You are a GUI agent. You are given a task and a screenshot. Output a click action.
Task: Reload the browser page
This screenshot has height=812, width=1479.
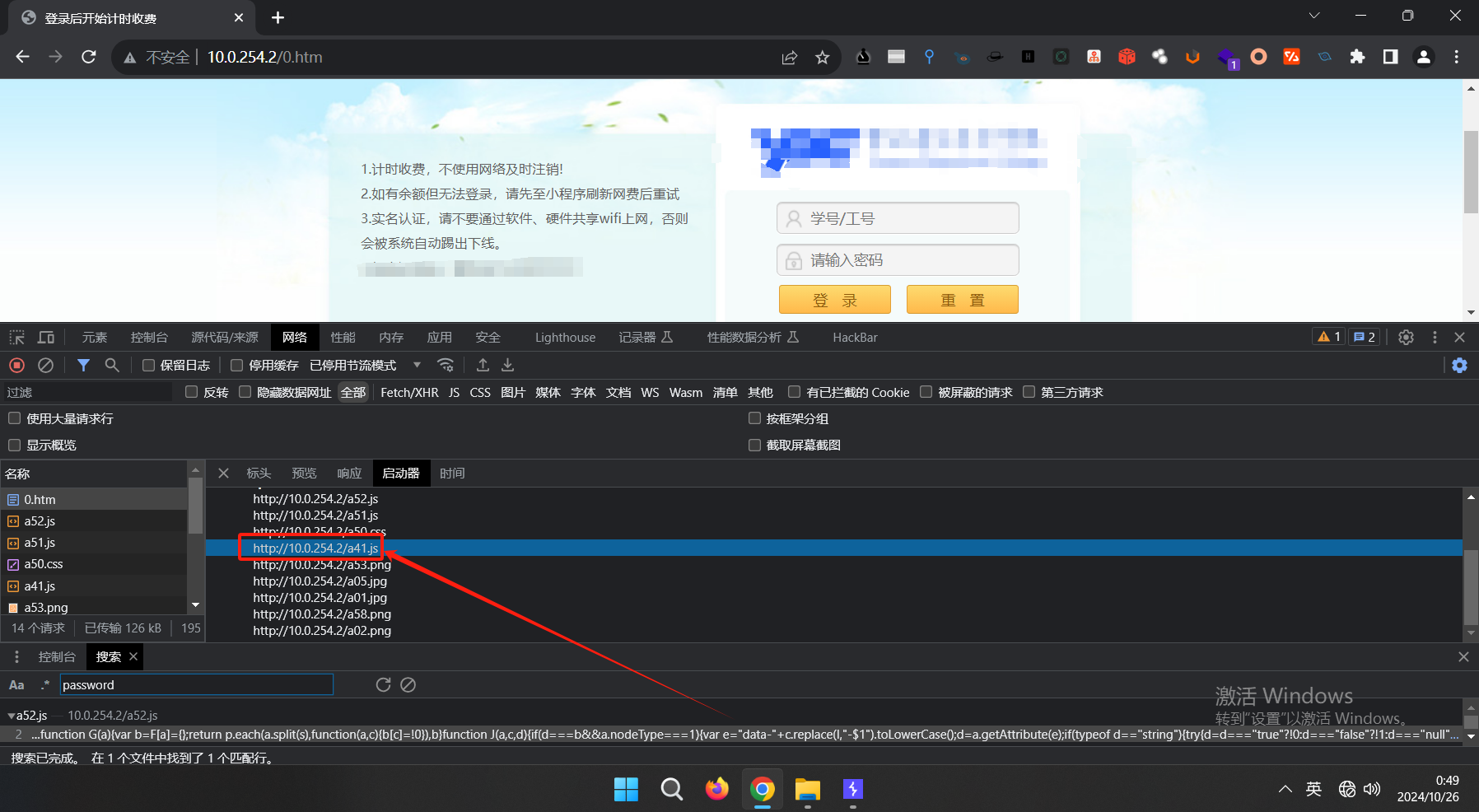(x=88, y=57)
